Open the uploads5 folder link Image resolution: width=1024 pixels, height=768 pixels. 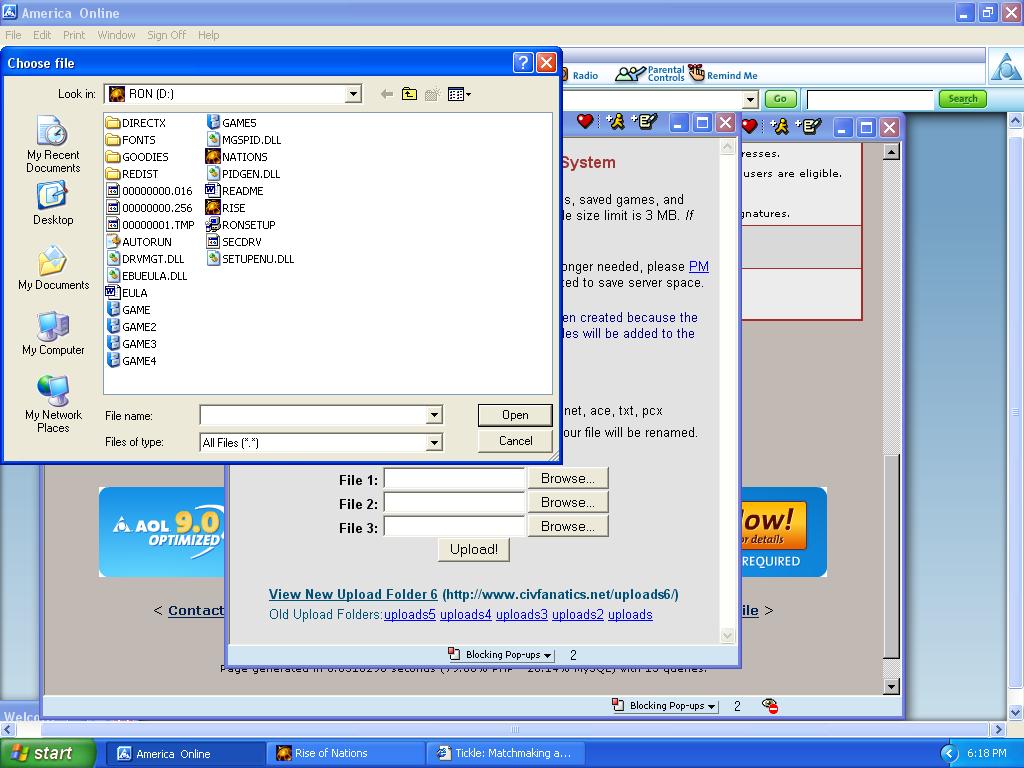coord(409,615)
